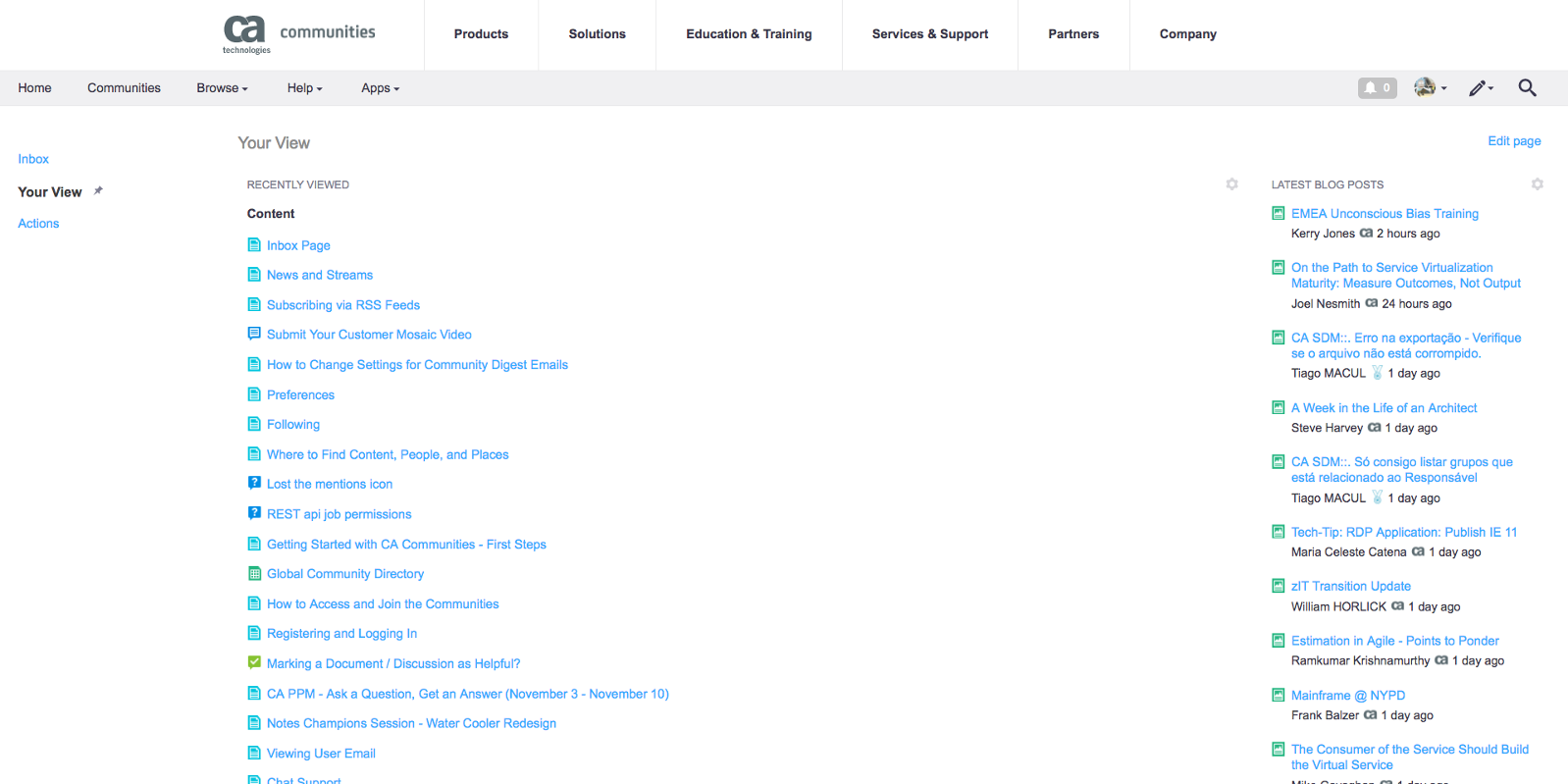Click the blog icon beside A Week in the Life
Screen dimensions: 1568x784
[1278, 407]
